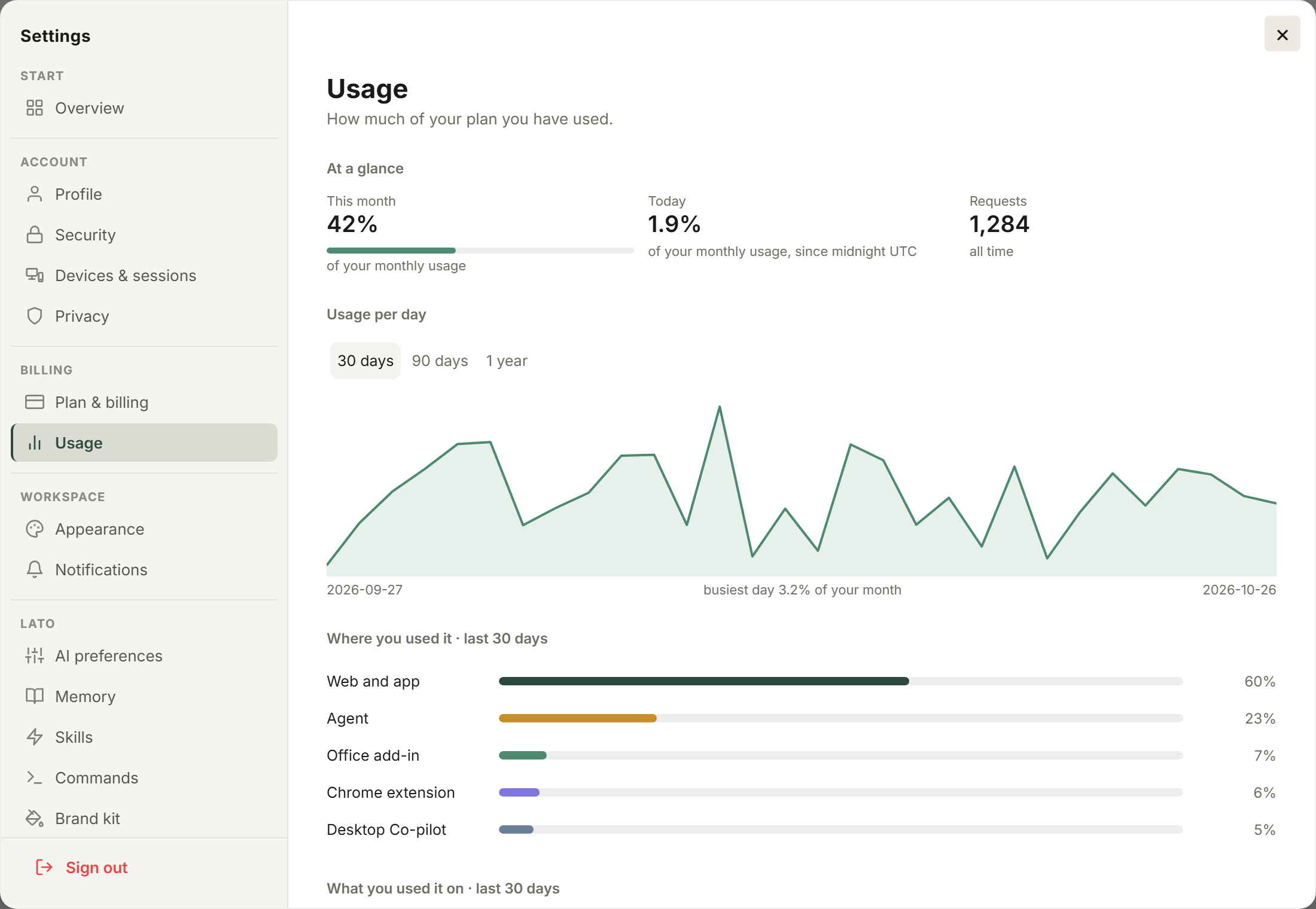Click the orange Agent usage bar
This screenshot has width=1316, height=909.
pyautogui.click(x=578, y=718)
